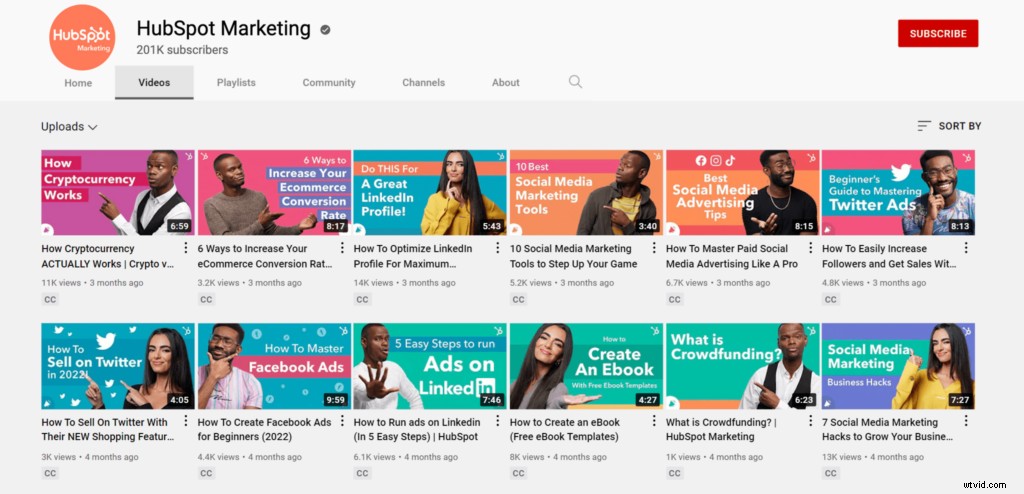1024x494 pixels.
Task: Open options menu for 6 Ways to Increase eCommerce Conversion
Action: pyautogui.click(x=342, y=248)
